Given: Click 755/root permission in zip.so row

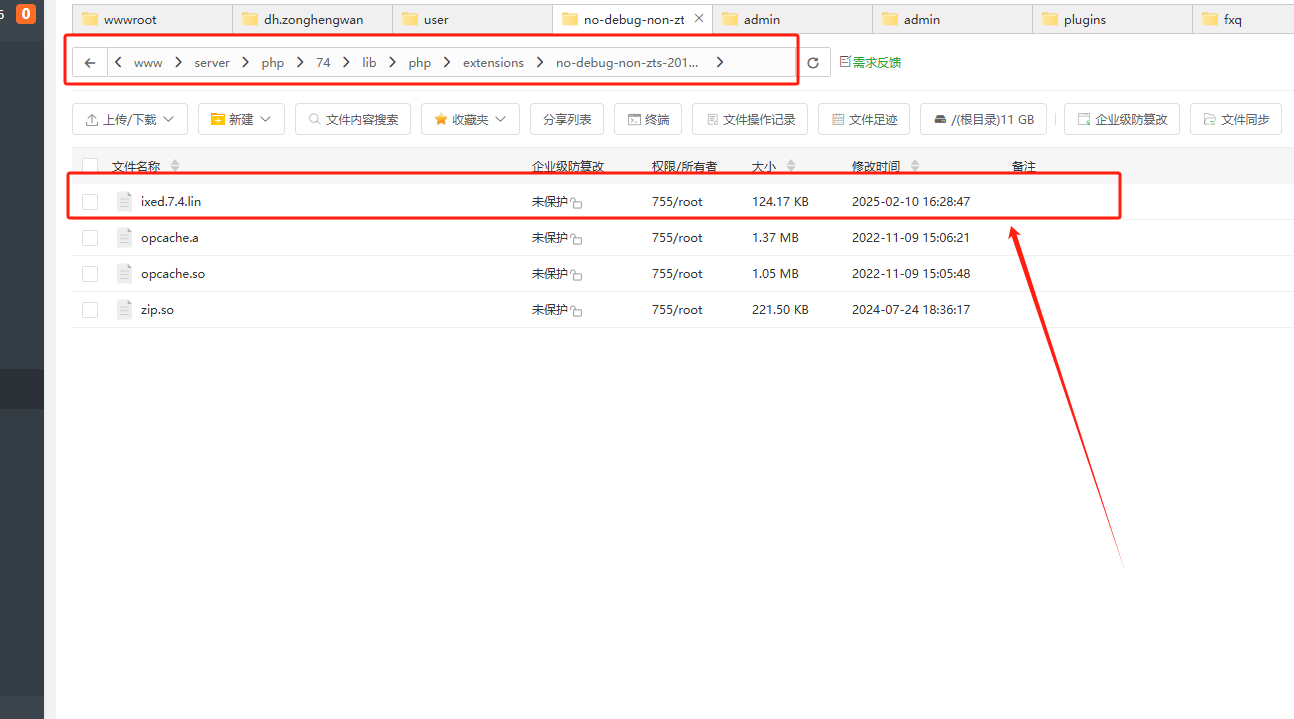Looking at the screenshot, I should point(677,310).
